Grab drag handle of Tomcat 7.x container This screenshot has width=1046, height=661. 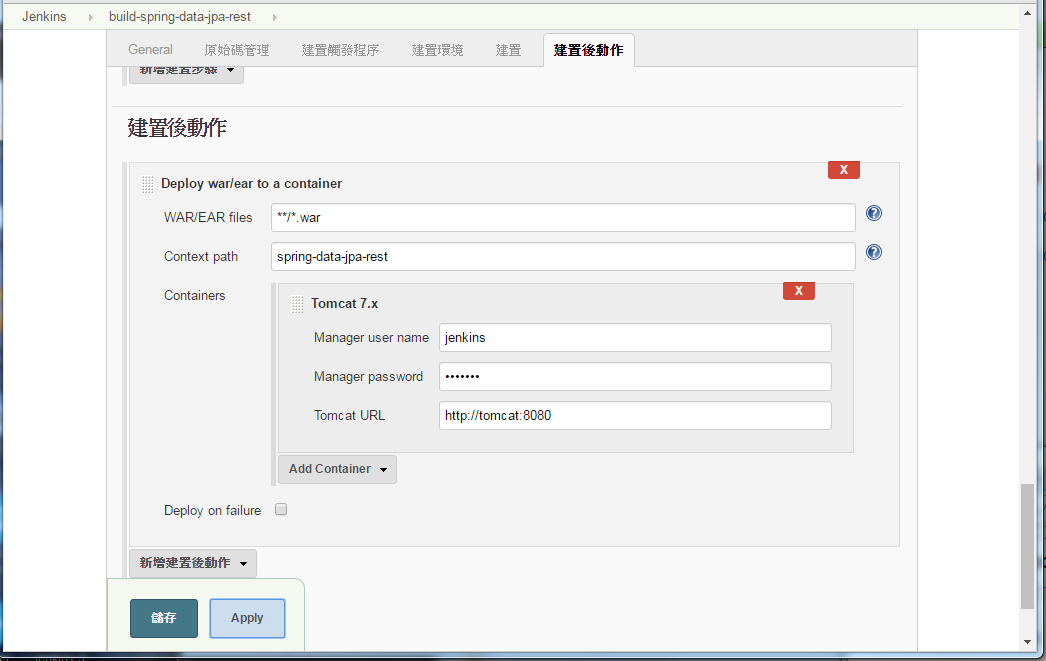pos(298,304)
